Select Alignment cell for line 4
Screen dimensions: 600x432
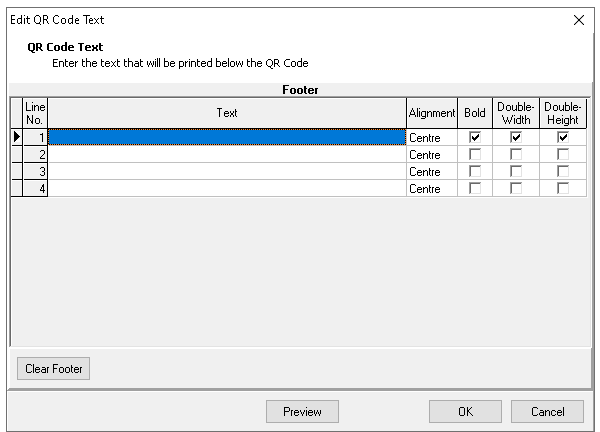[x=431, y=188]
